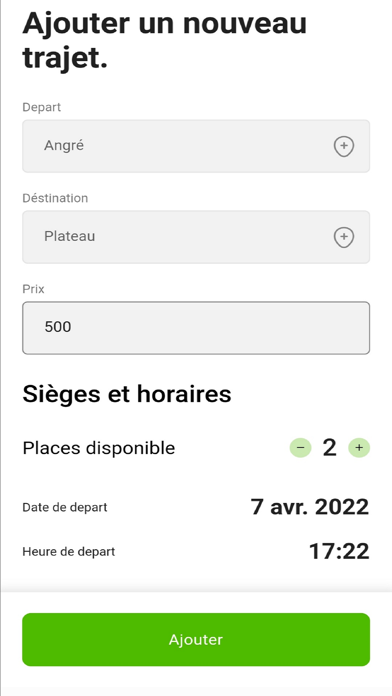Open date picker showing 7 avr. 2022
392x696 pixels.
click(310, 507)
